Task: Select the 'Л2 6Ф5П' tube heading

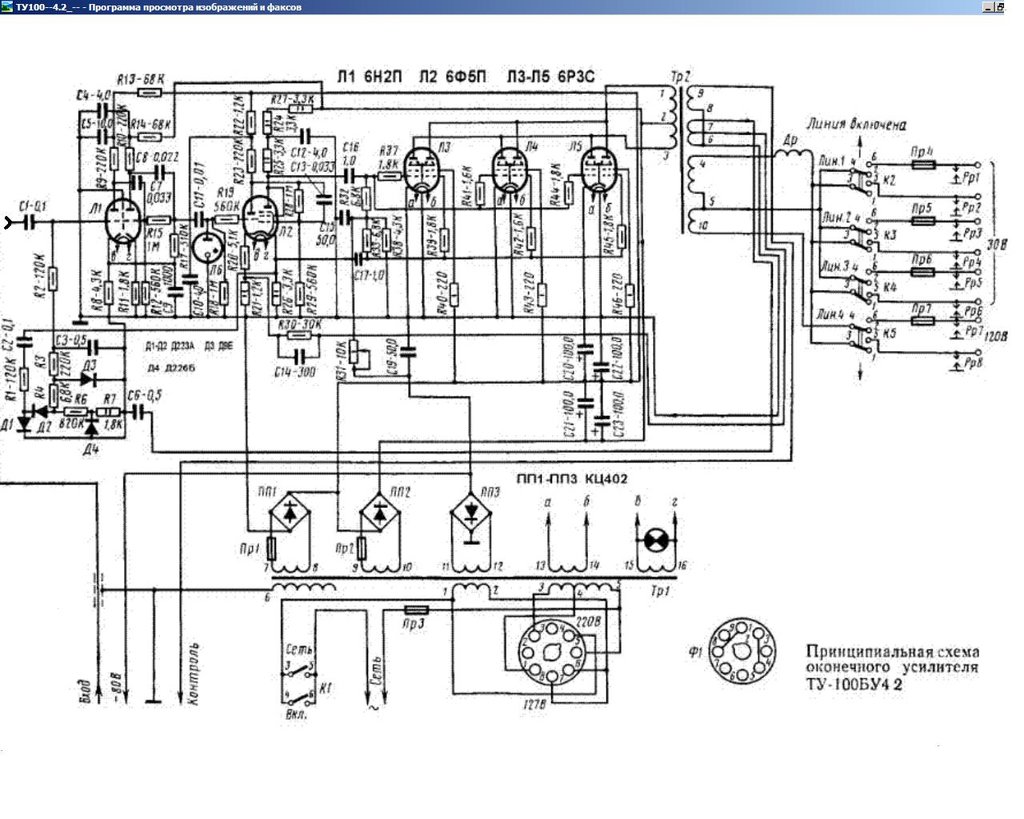Action: [453, 76]
